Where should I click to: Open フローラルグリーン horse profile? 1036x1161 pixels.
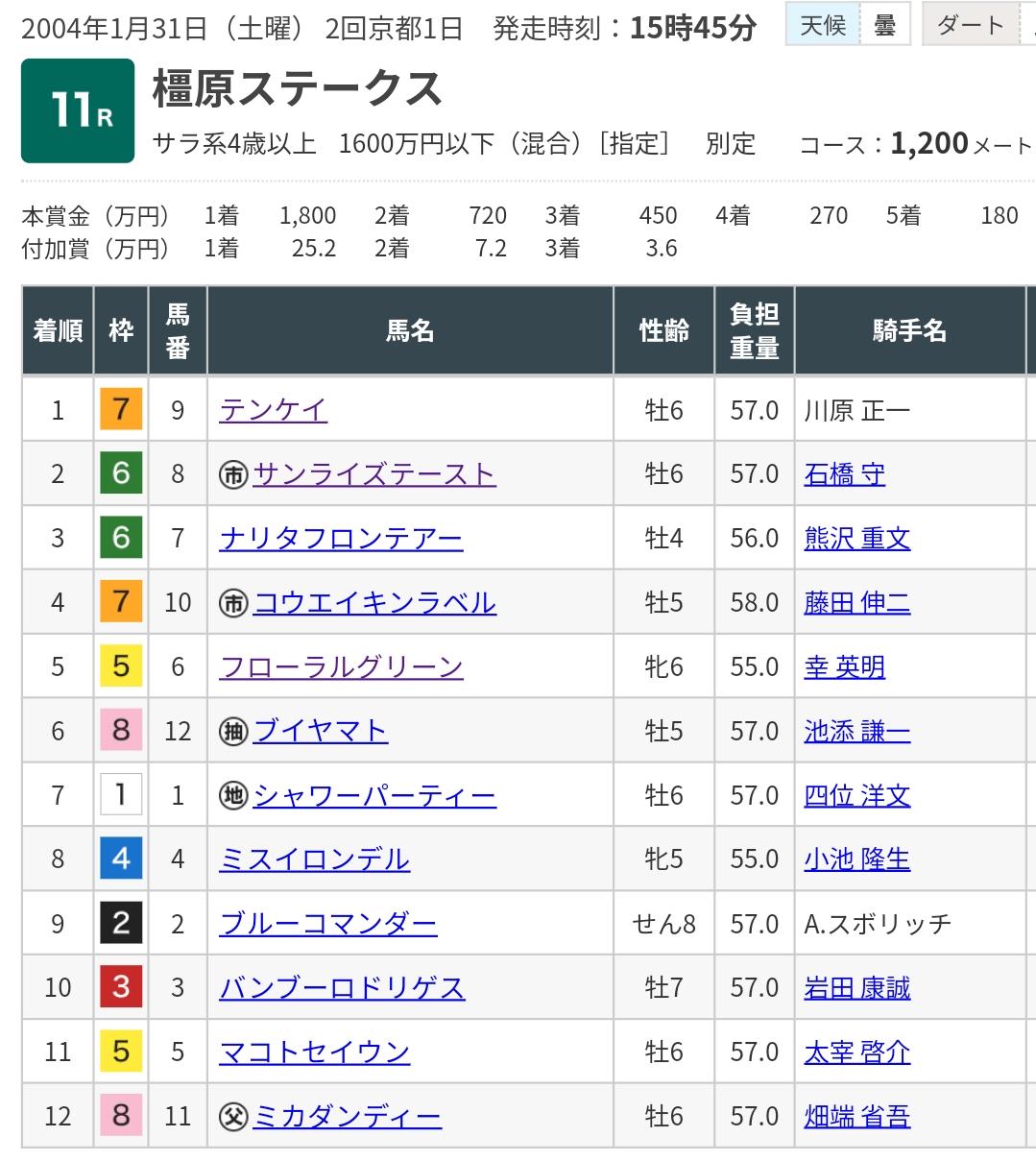click(341, 667)
